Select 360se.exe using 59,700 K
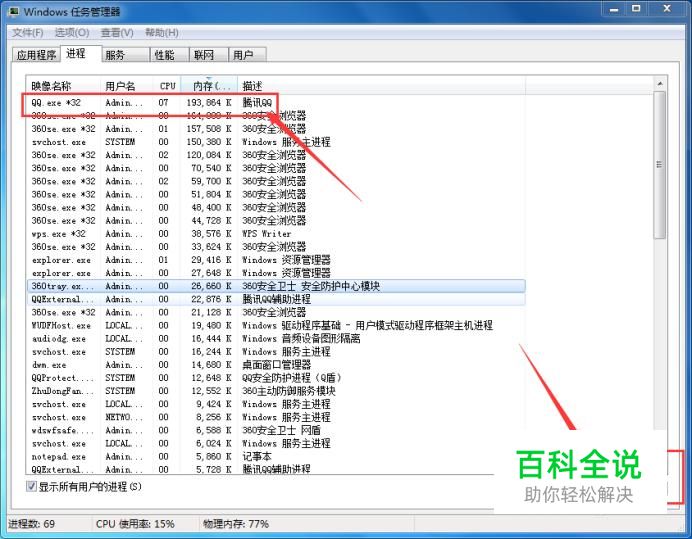692x539 pixels. (276, 181)
